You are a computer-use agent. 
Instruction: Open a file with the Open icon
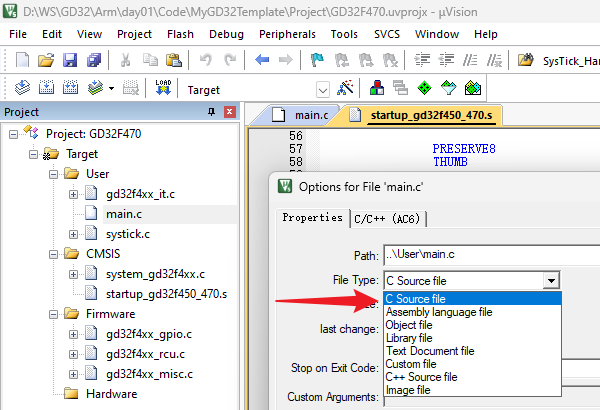click(46, 60)
